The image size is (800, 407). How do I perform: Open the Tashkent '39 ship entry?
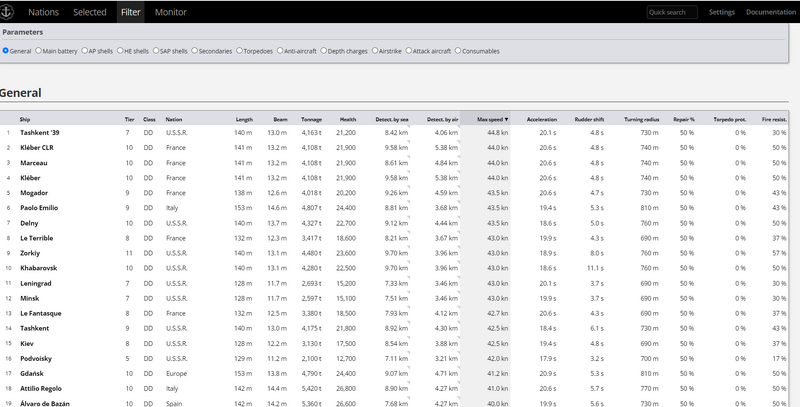click(x=40, y=133)
